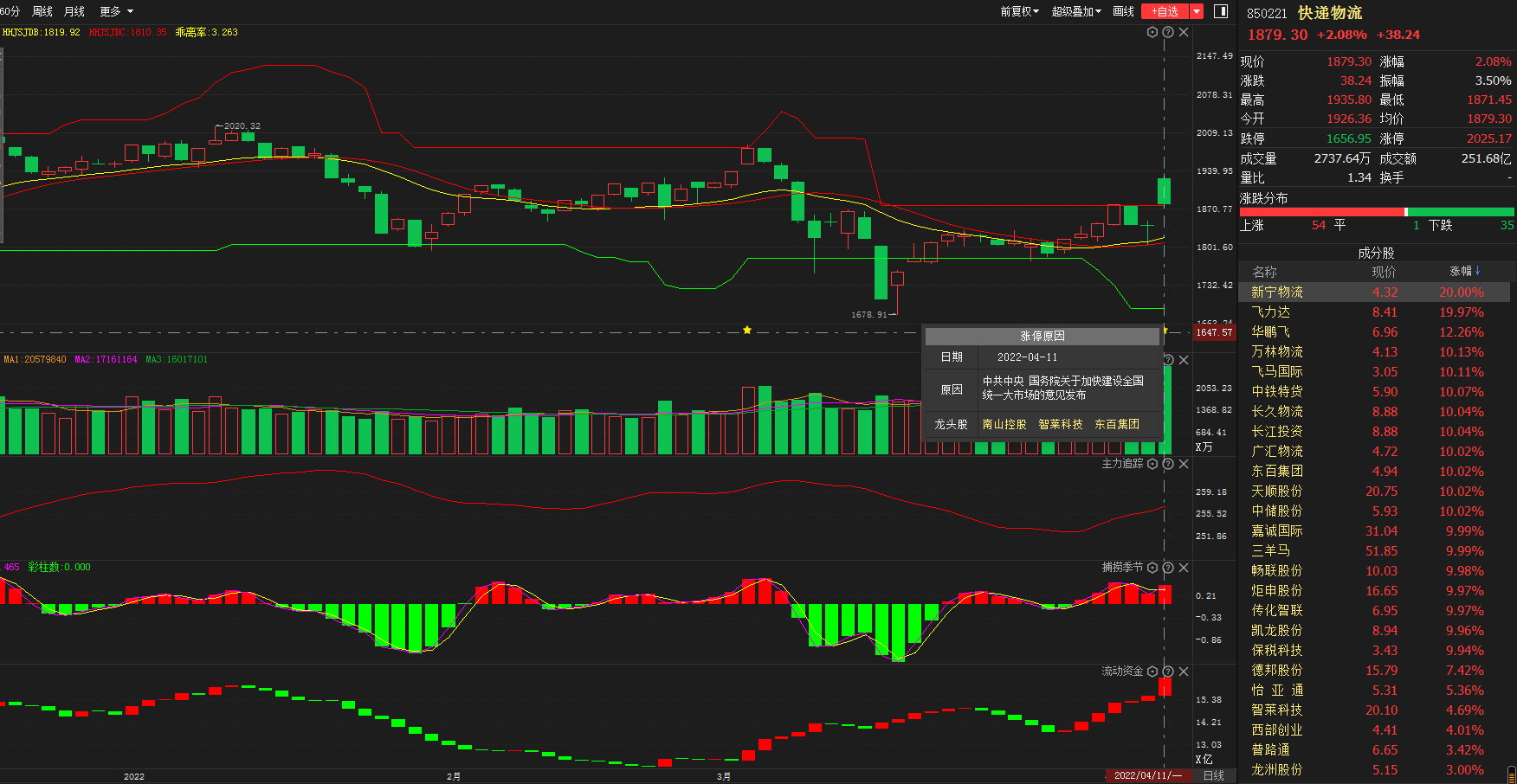This screenshot has width=1517, height=784.
Task: Open leading stock 东百集团 in popup
Action: pyautogui.click(x=1117, y=424)
